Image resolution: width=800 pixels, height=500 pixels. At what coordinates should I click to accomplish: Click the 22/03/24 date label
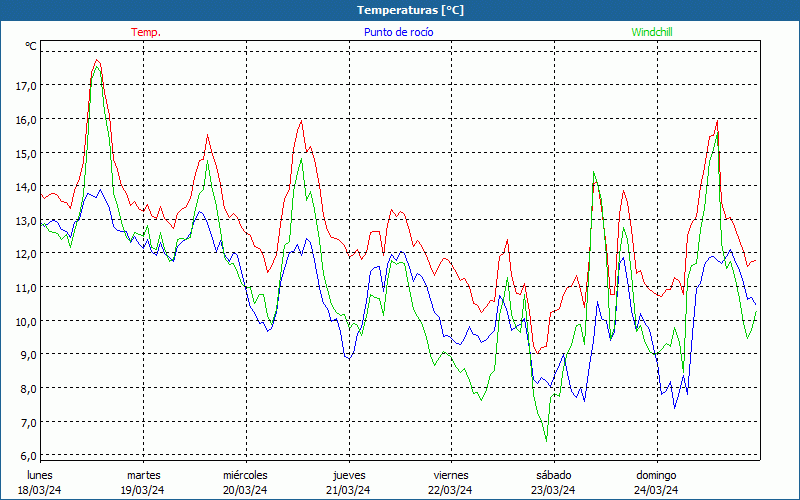point(450,490)
